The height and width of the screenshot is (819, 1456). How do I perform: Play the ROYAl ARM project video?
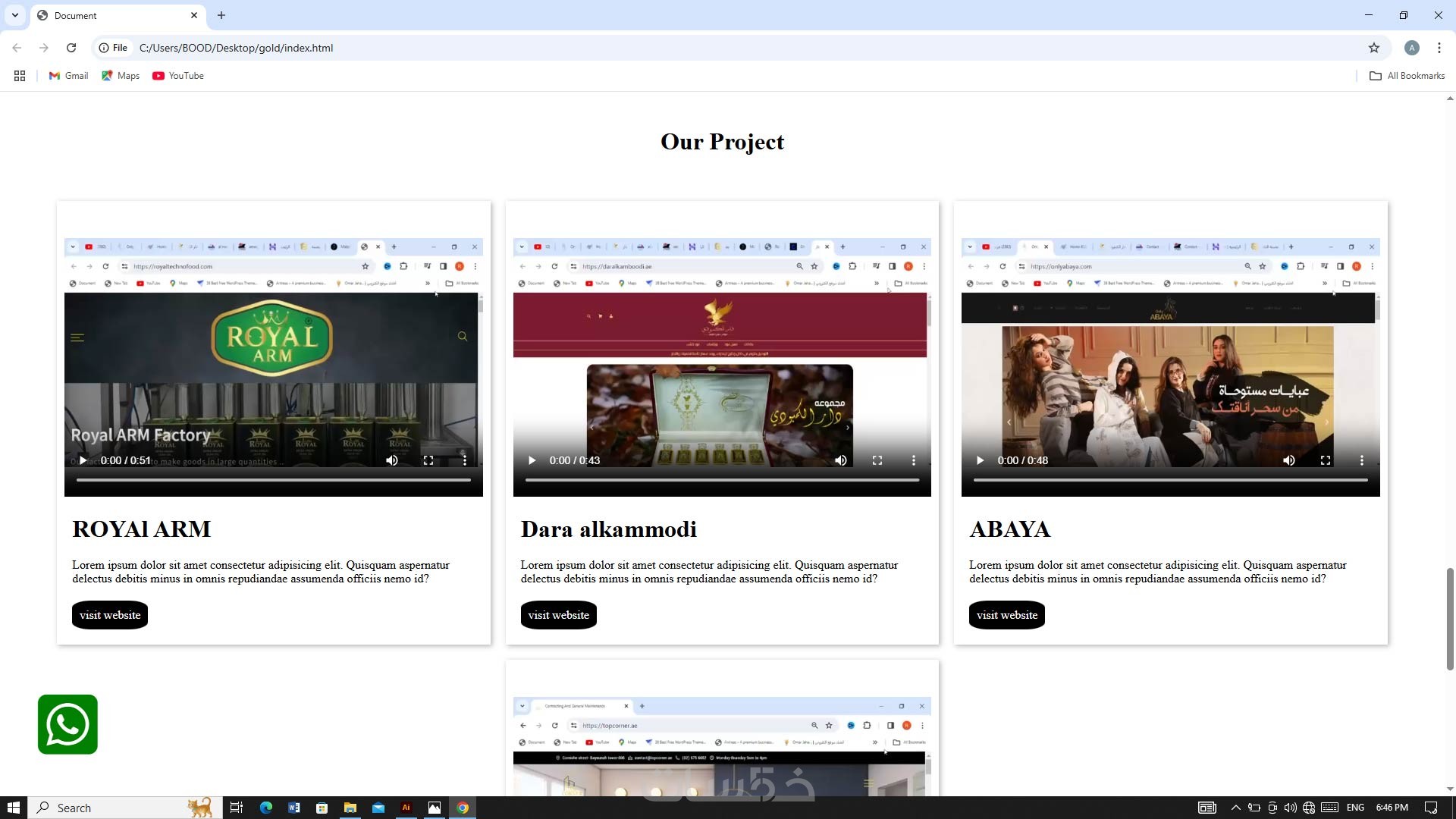coord(83,460)
